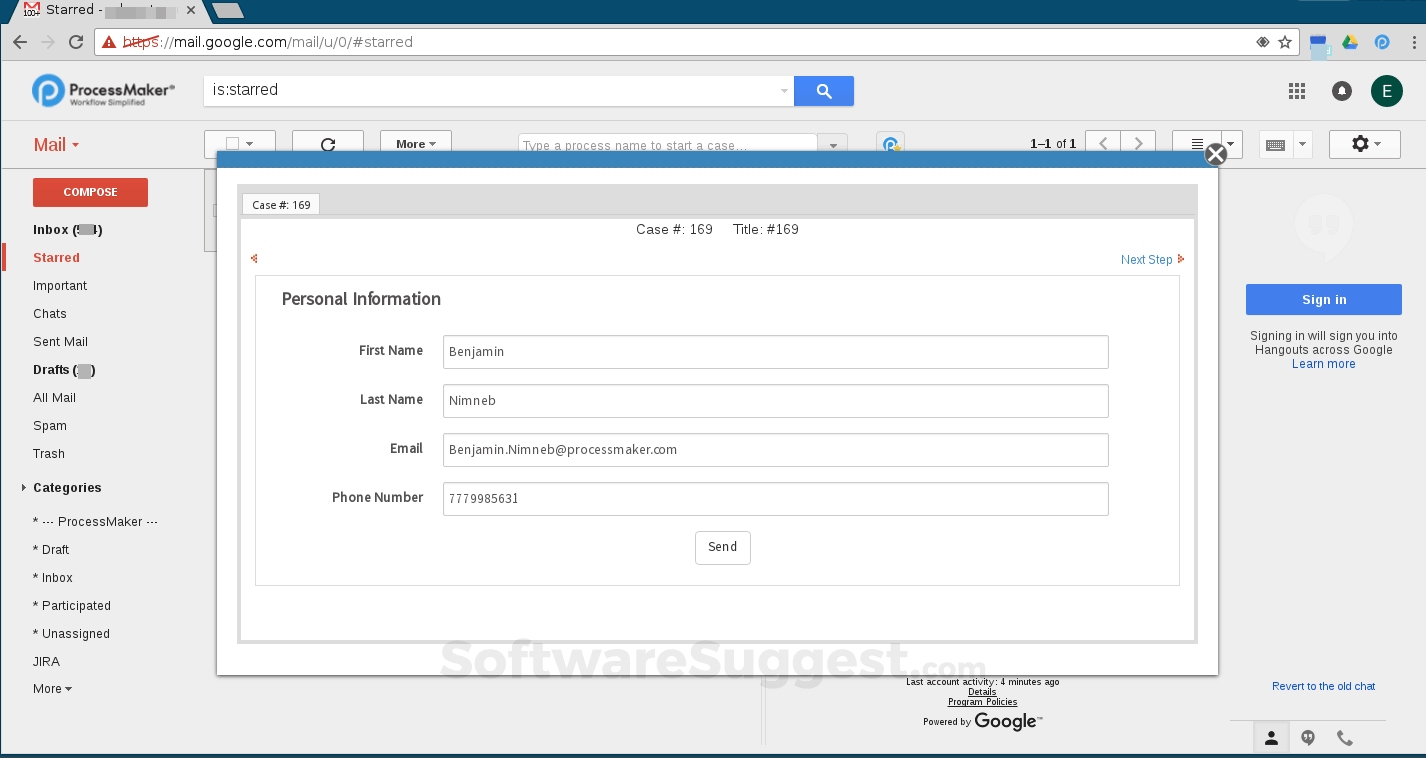Image resolution: width=1426 pixels, height=758 pixels.
Task: Click the contacts person icon near Hangouts
Action: click(x=1271, y=737)
